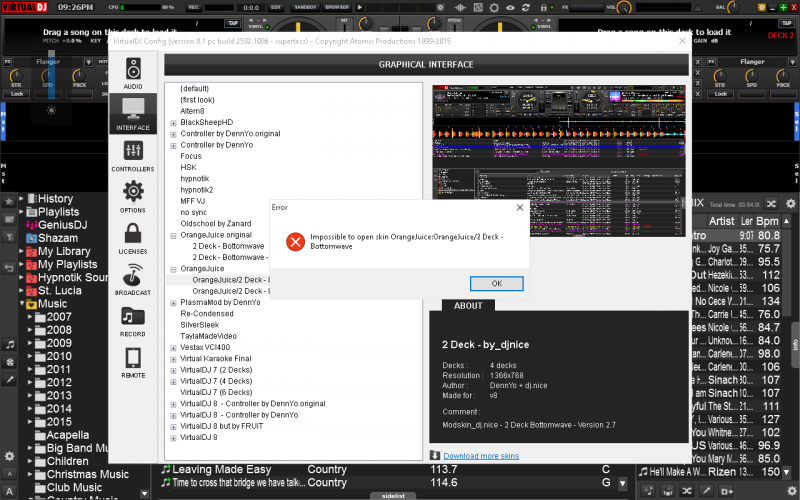This screenshot has width=800, height=500.
Task: Open the Remote config section
Action: pos(133,362)
